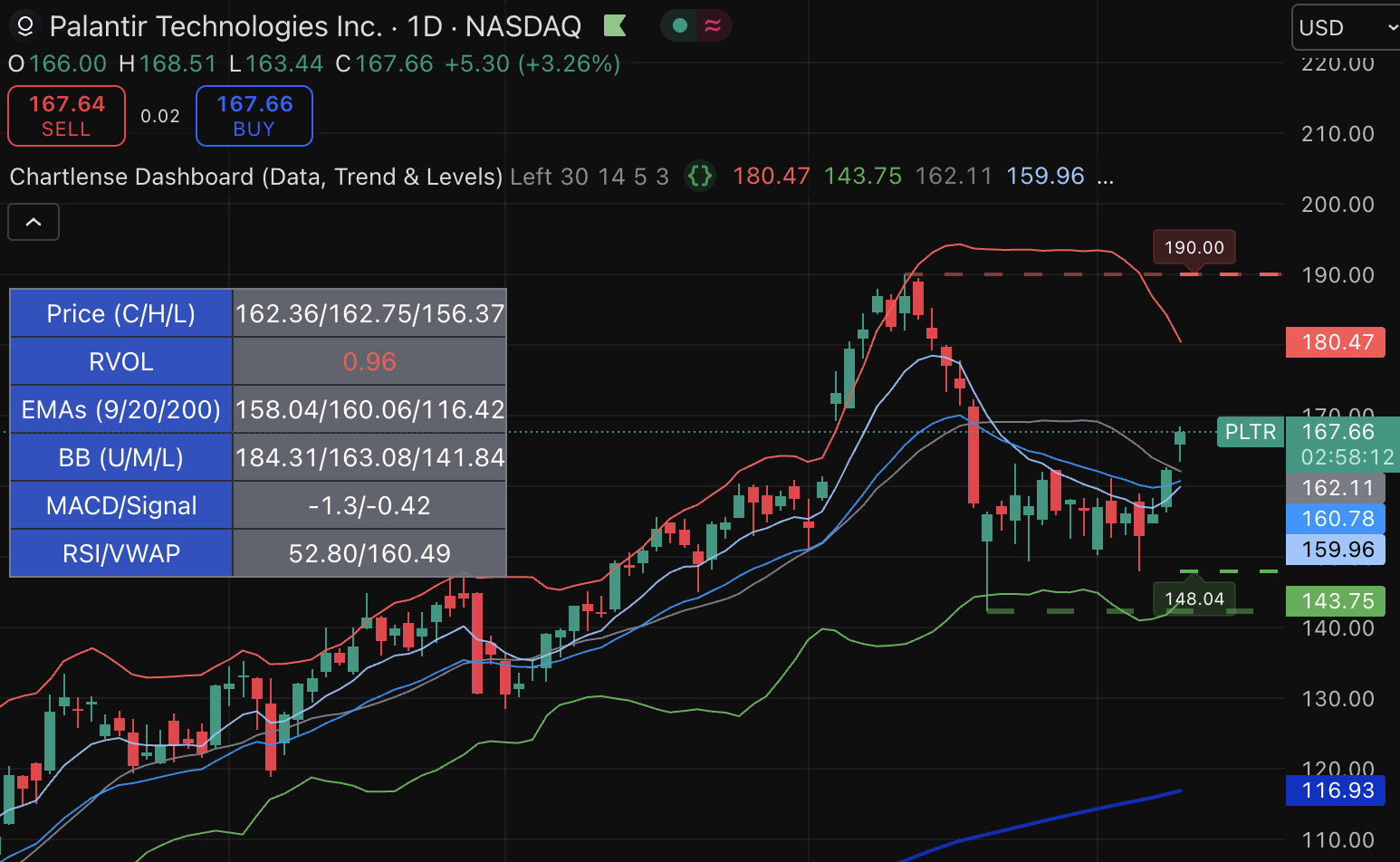Click the 148.04 support level label
This screenshot has width=1400, height=862.
click(x=1194, y=599)
